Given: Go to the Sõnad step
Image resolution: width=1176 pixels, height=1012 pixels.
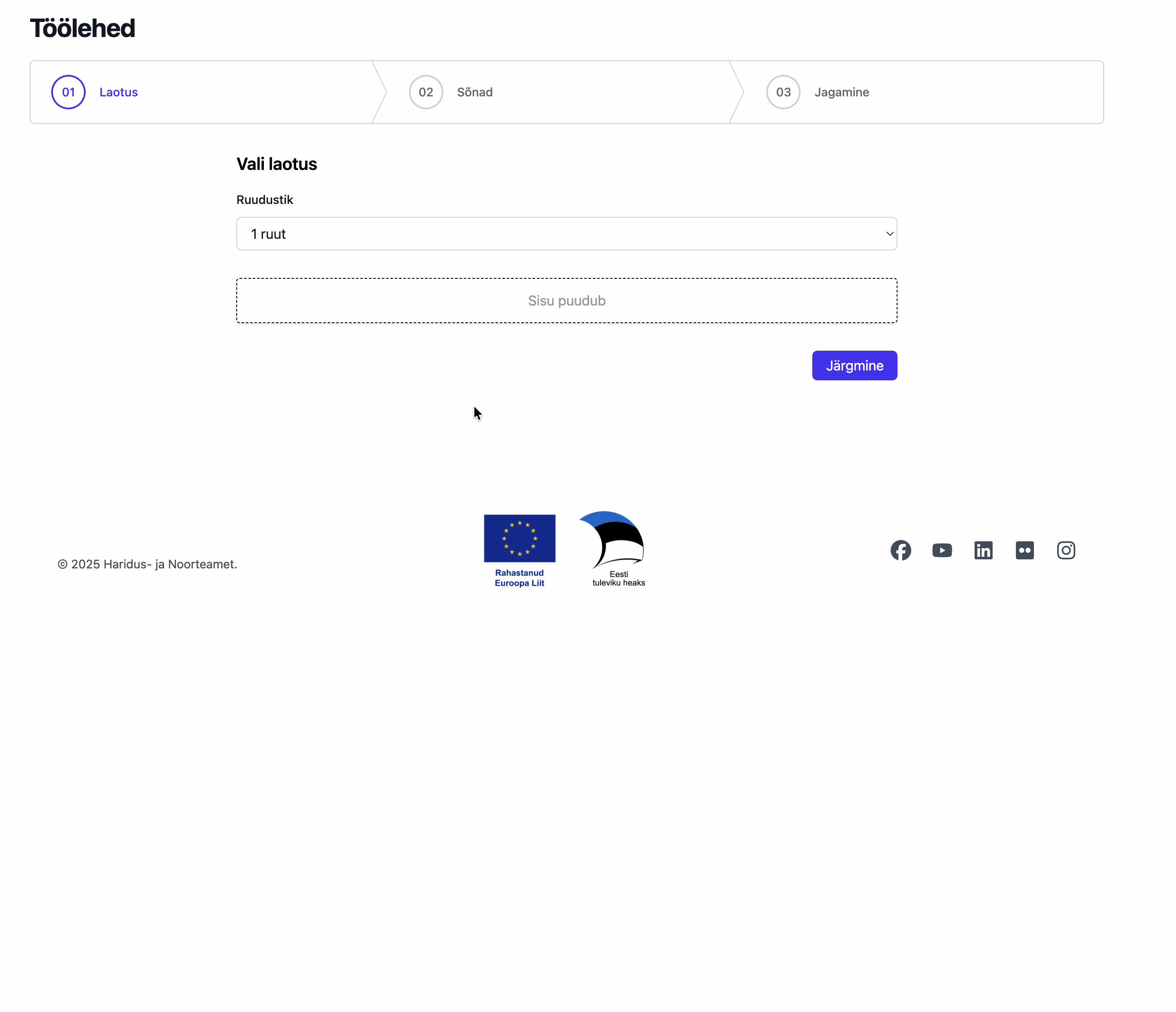Looking at the screenshot, I should (474, 92).
